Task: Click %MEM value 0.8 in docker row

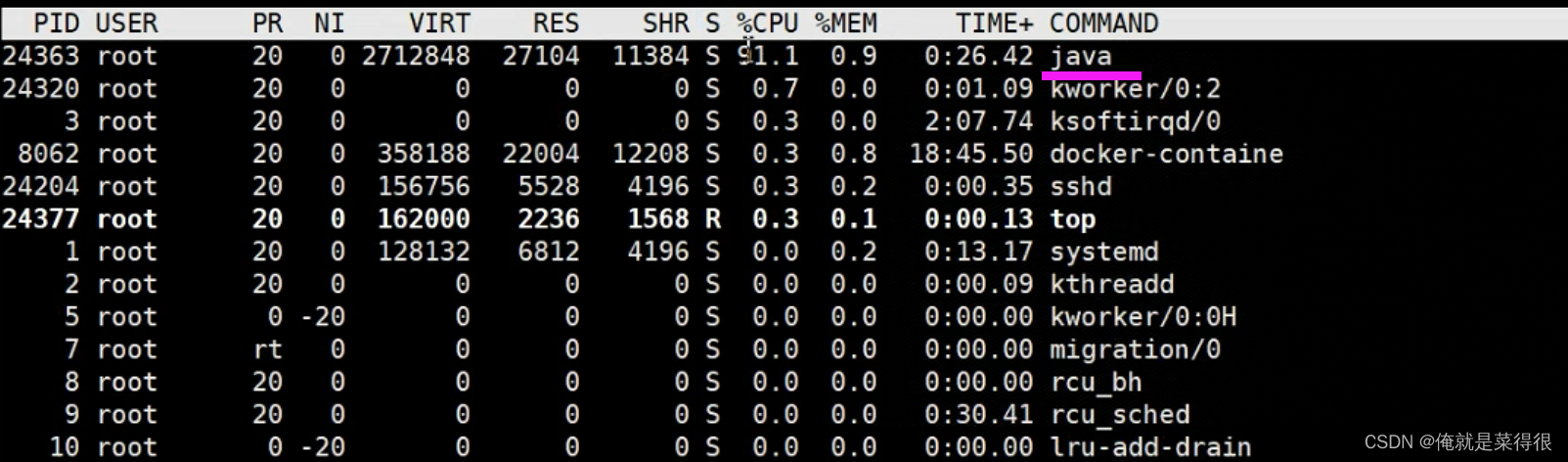Action: (x=853, y=154)
